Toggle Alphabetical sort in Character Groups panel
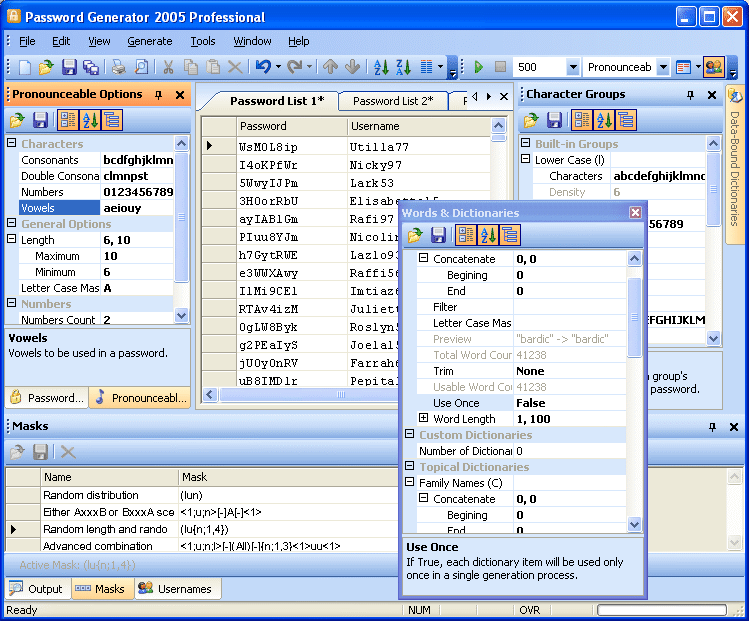Image resolution: width=749 pixels, height=621 pixels. [x=604, y=120]
